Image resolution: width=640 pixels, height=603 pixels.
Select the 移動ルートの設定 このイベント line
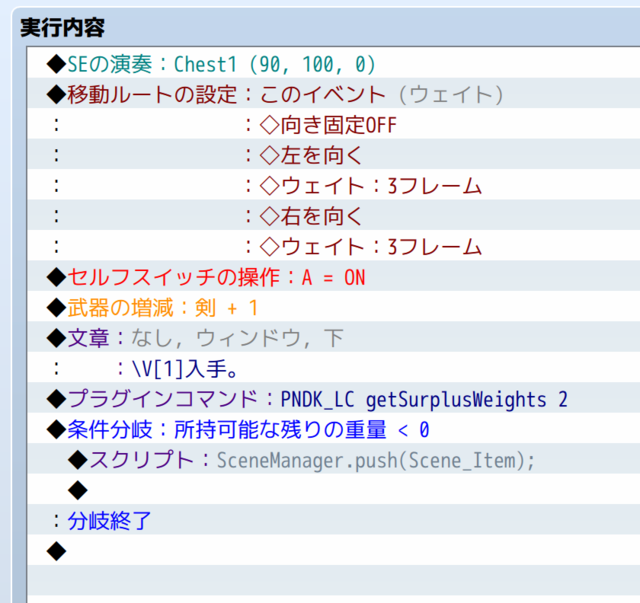[x=334, y=93]
